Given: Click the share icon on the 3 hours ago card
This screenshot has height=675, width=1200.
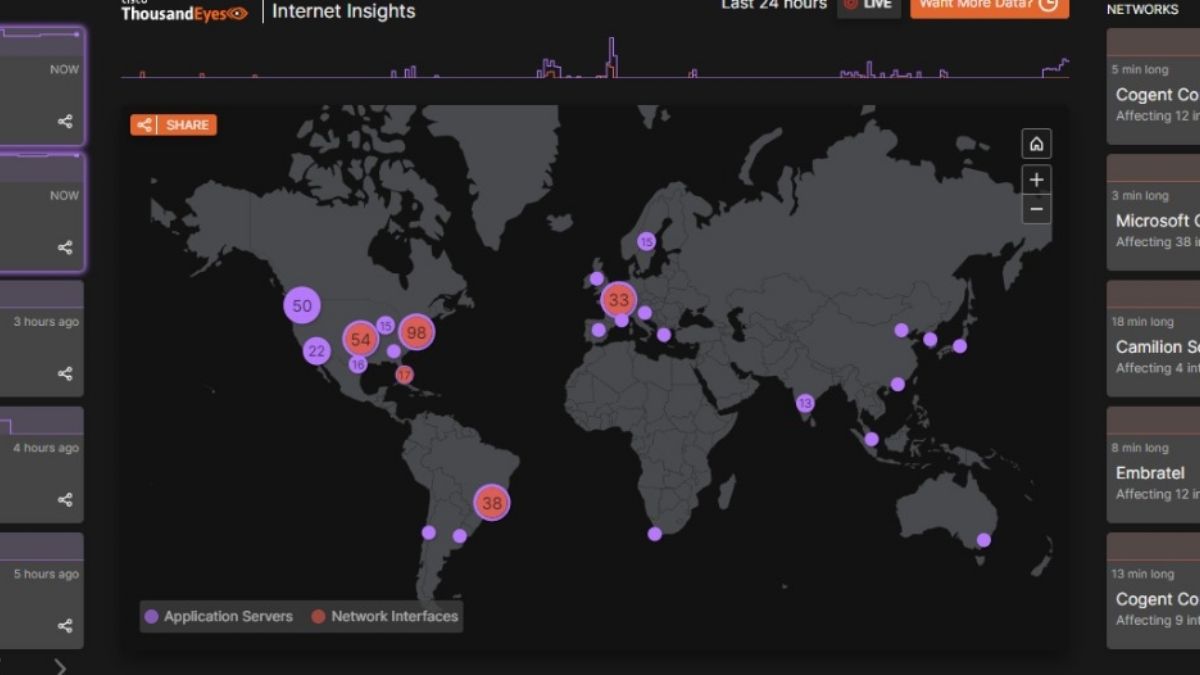Looking at the screenshot, I should click(65, 373).
